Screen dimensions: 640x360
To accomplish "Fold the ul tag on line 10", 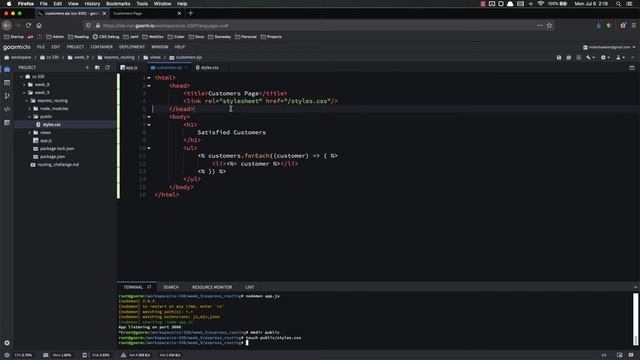I will coord(149,148).
